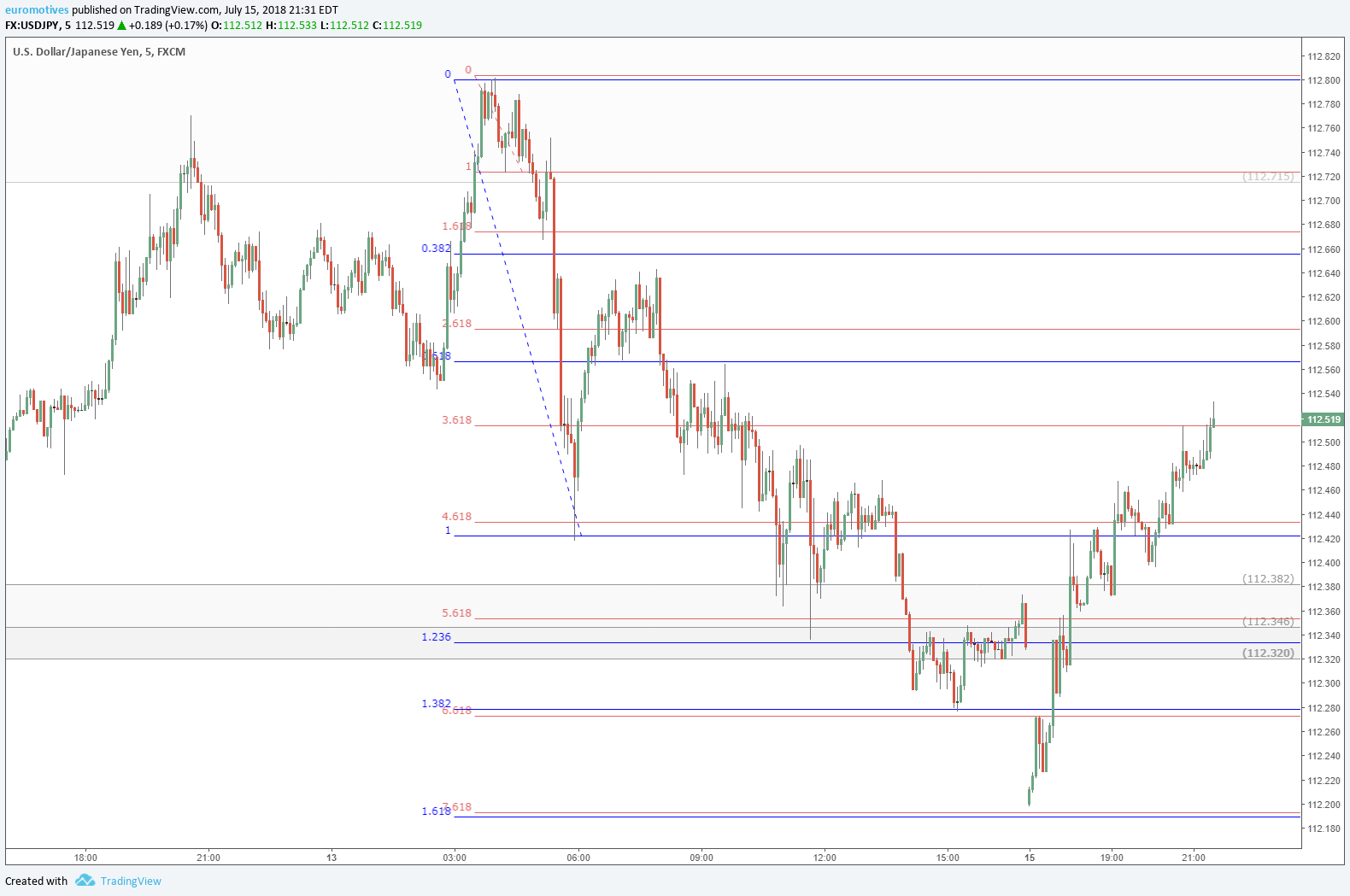Click the green close value C:112.519
Screen dimensions: 1350x896
pos(397,26)
